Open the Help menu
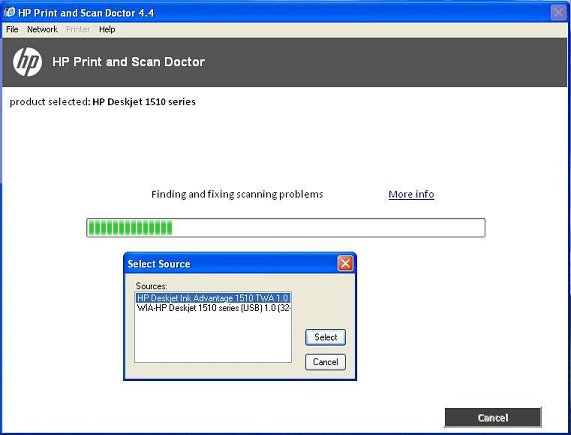The width and height of the screenshot is (571, 435). [107, 29]
